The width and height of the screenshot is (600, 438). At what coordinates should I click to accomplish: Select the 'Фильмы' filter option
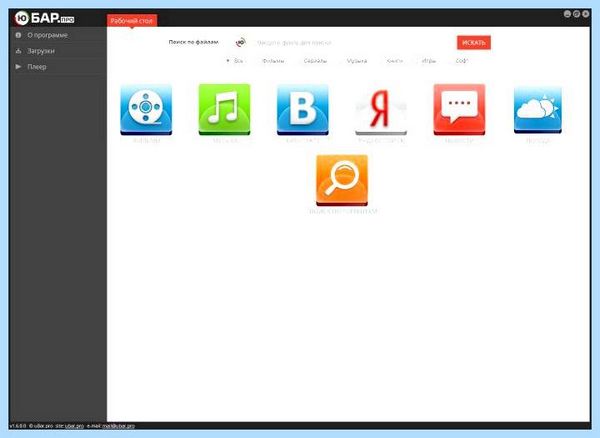click(273, 61)
